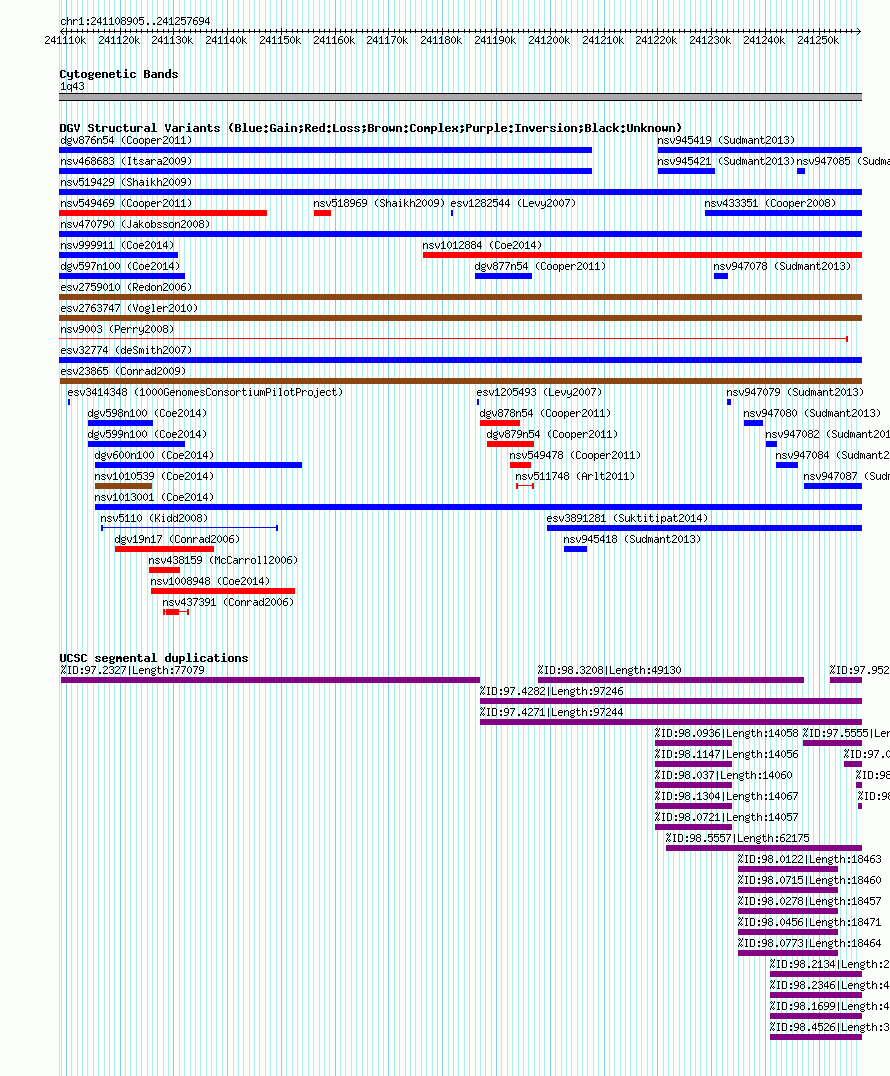Select nsv999911 (Coe2014) label
This screenshot has width=890, height=1076.
[117, 245]
